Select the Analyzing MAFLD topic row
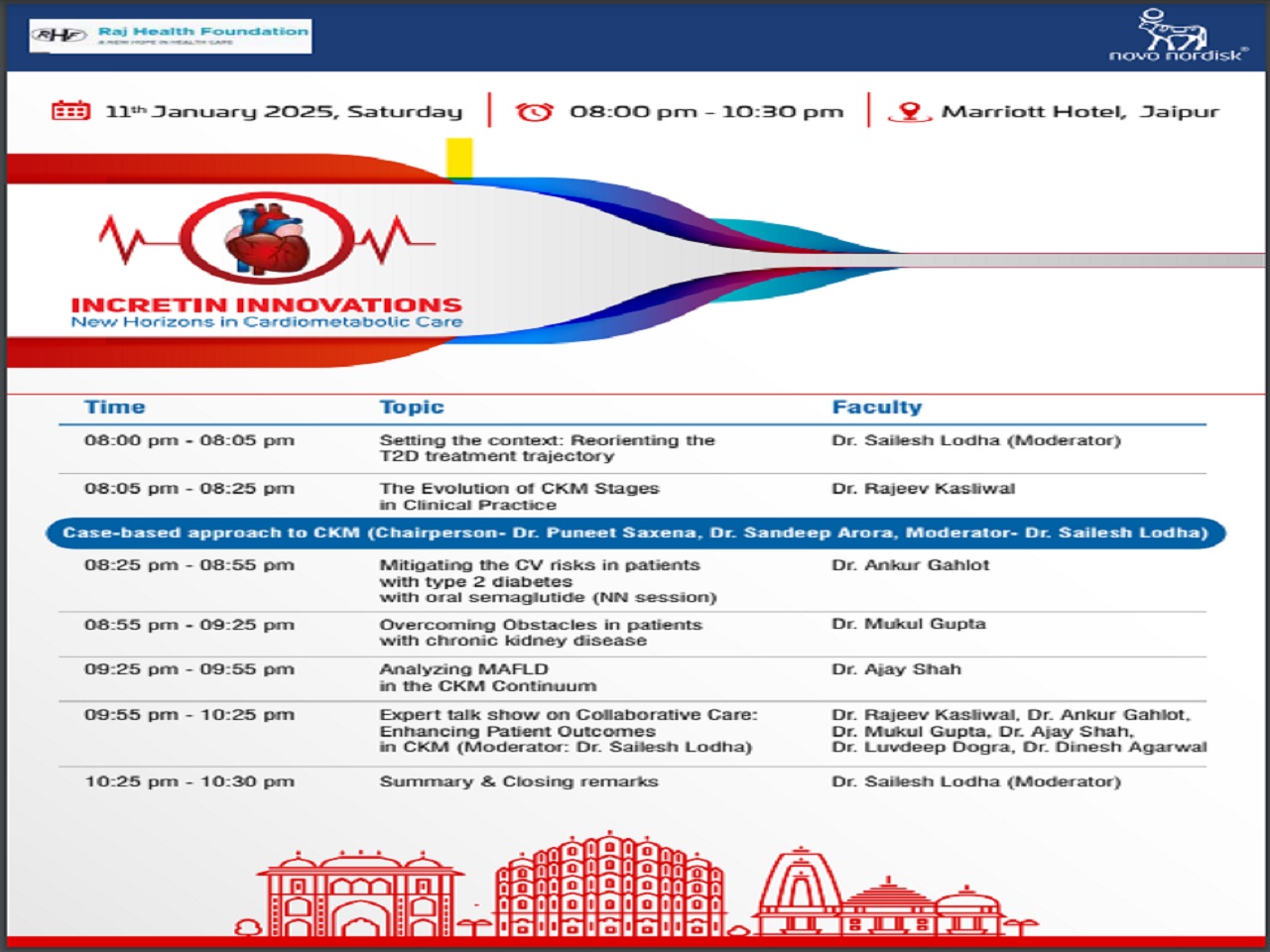Screen dimensions: 1270x952 (487, 677)
